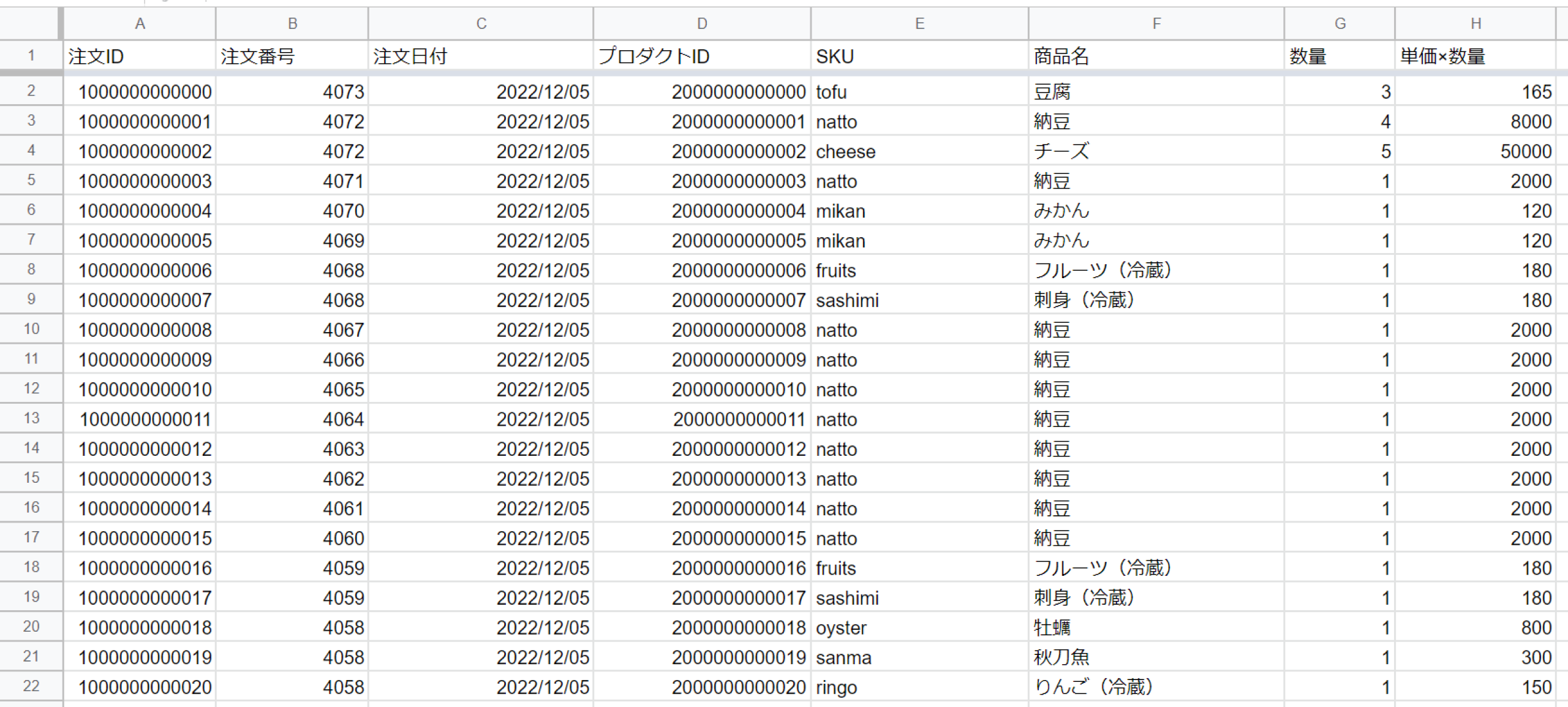Click the cell showing 50000
Image resolution: width=1568 pixels, height=707 pixels.
1476,151
